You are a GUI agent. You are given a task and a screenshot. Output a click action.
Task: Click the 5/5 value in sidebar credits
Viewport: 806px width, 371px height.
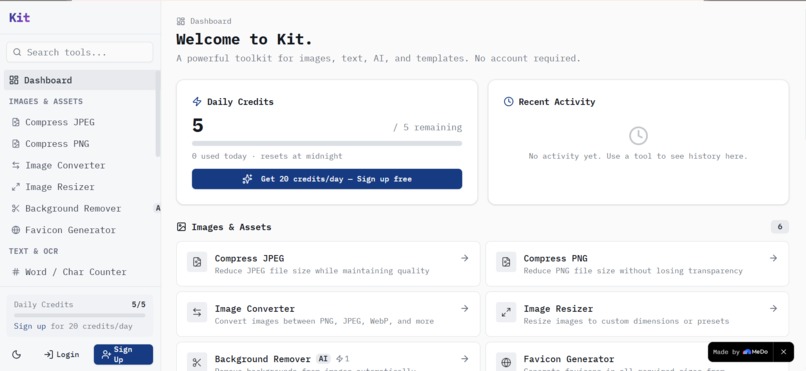139,304
